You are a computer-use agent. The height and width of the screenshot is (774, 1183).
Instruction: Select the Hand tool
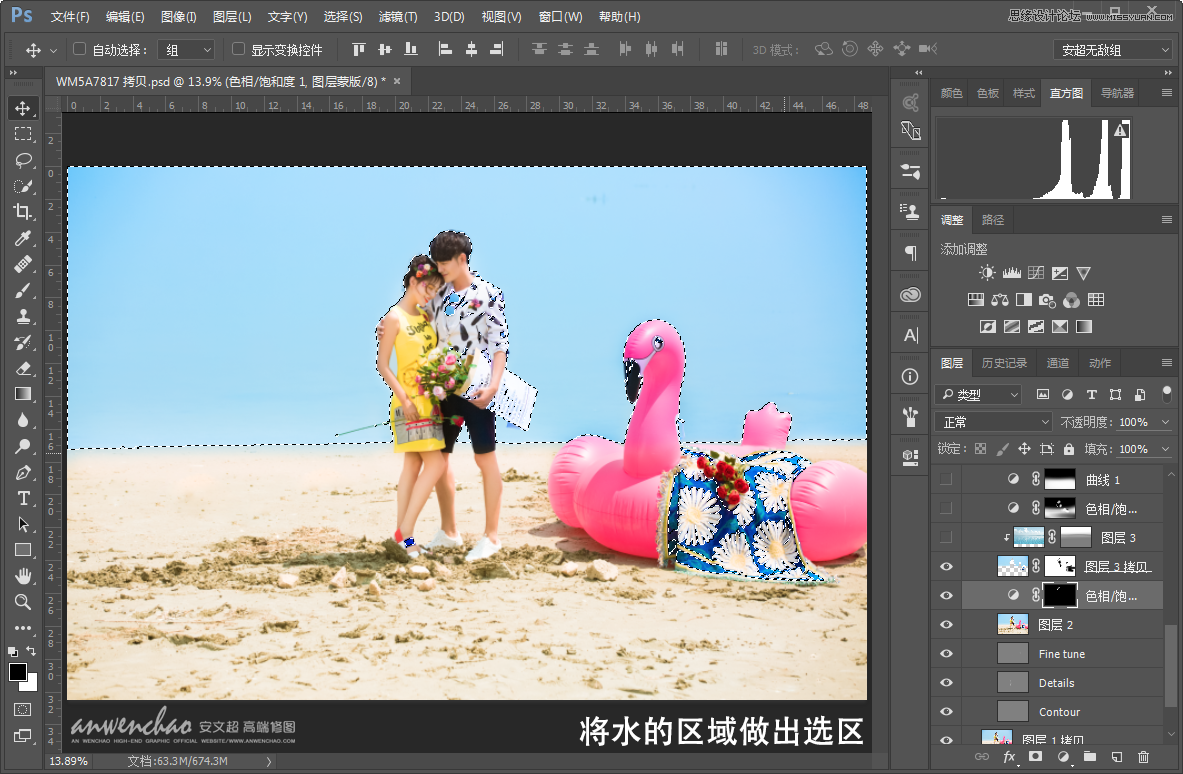tap(23, 576)
